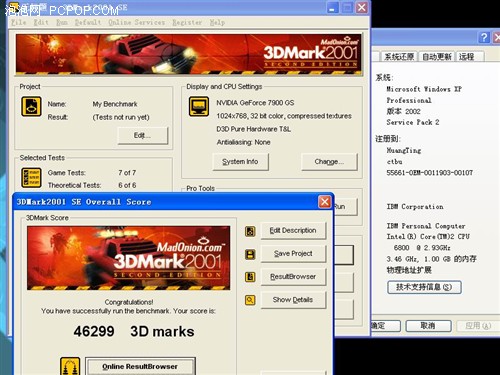Switch to the 自动更新 tab
500x375 pixels.
(x=437, y=56)
